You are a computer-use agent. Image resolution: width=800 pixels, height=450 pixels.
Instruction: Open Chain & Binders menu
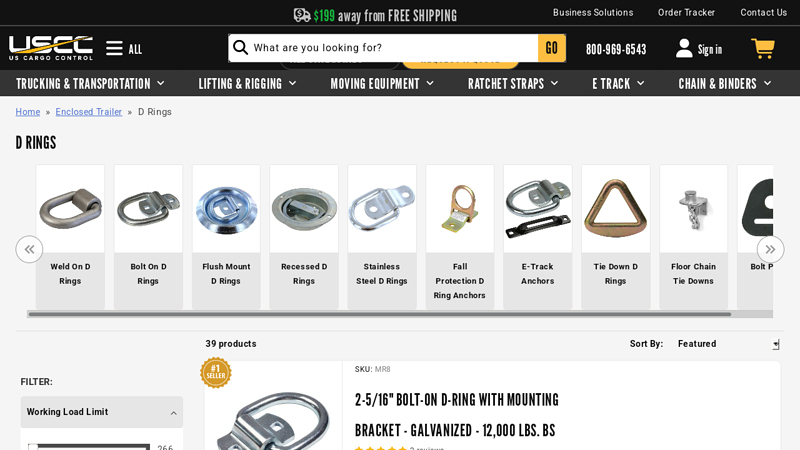point(724,84)
